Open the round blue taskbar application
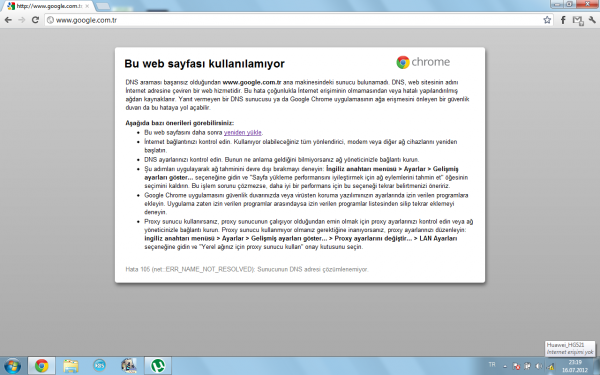Image resolution: width=600 pixels, height=375 pixels. click(100, 365)
